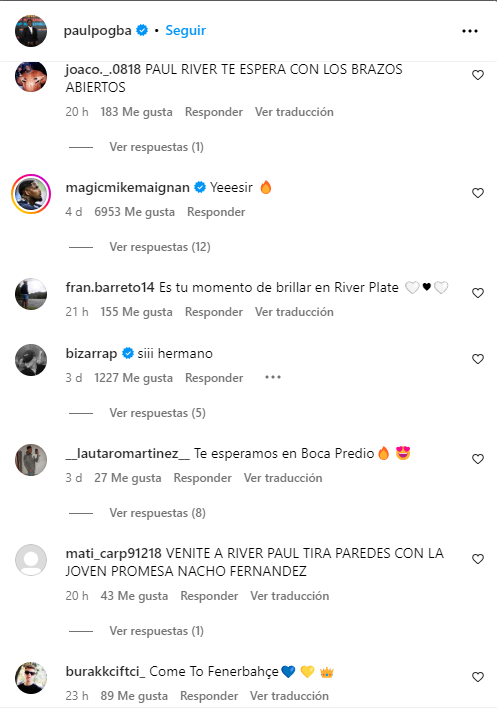Screen dimensions: 497x710
Task: Expand Ver respuestas (12) under magicmikemaignan
Action: pos(160,247)
